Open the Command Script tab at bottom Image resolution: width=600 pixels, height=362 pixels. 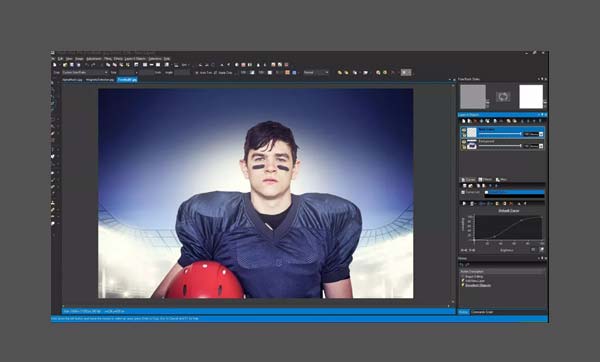tap(482, 312)
